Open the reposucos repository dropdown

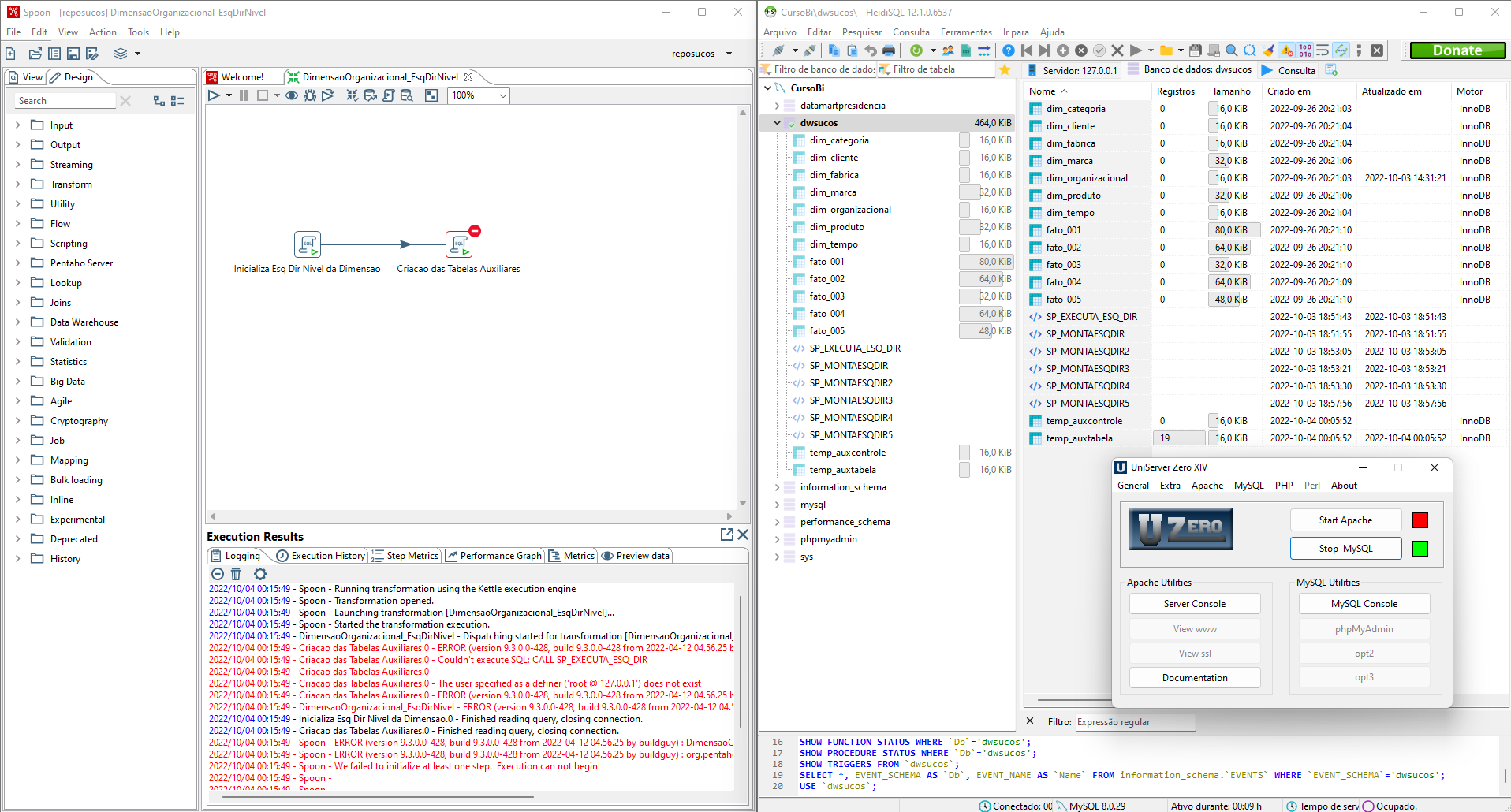[729, 54]
